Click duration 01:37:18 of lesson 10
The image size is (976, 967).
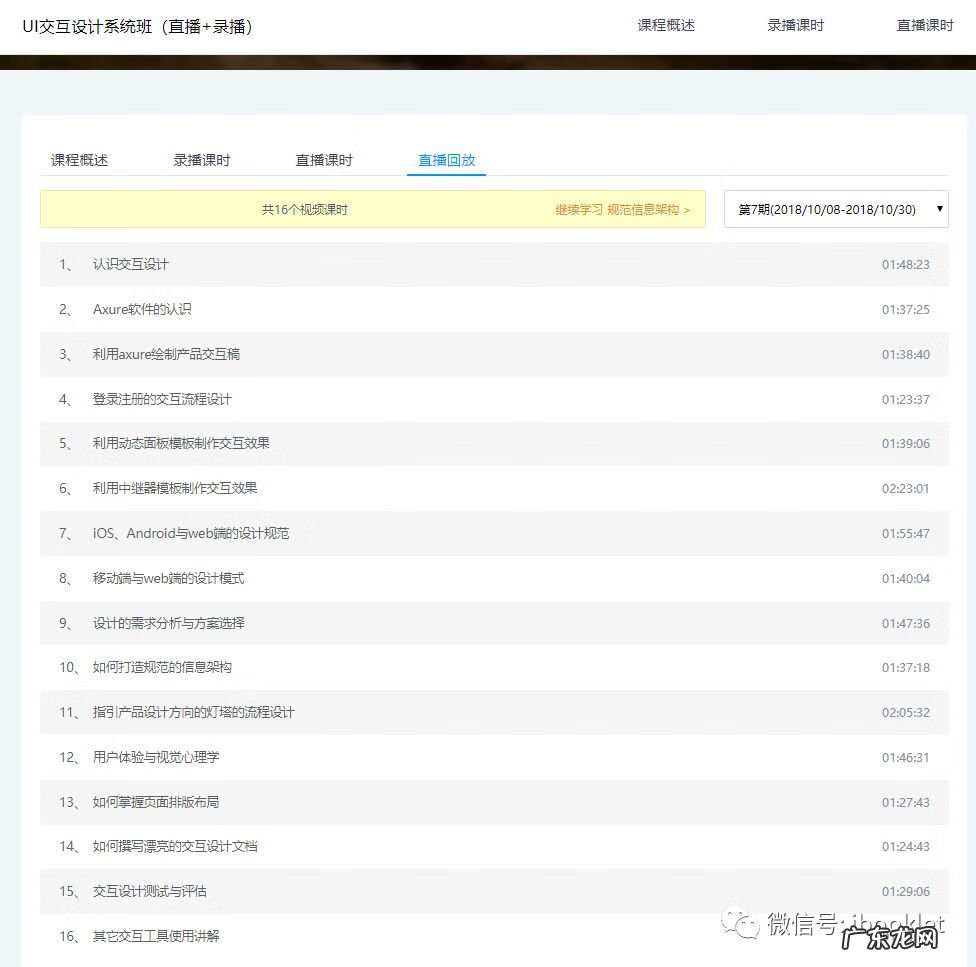click(906, 668)
